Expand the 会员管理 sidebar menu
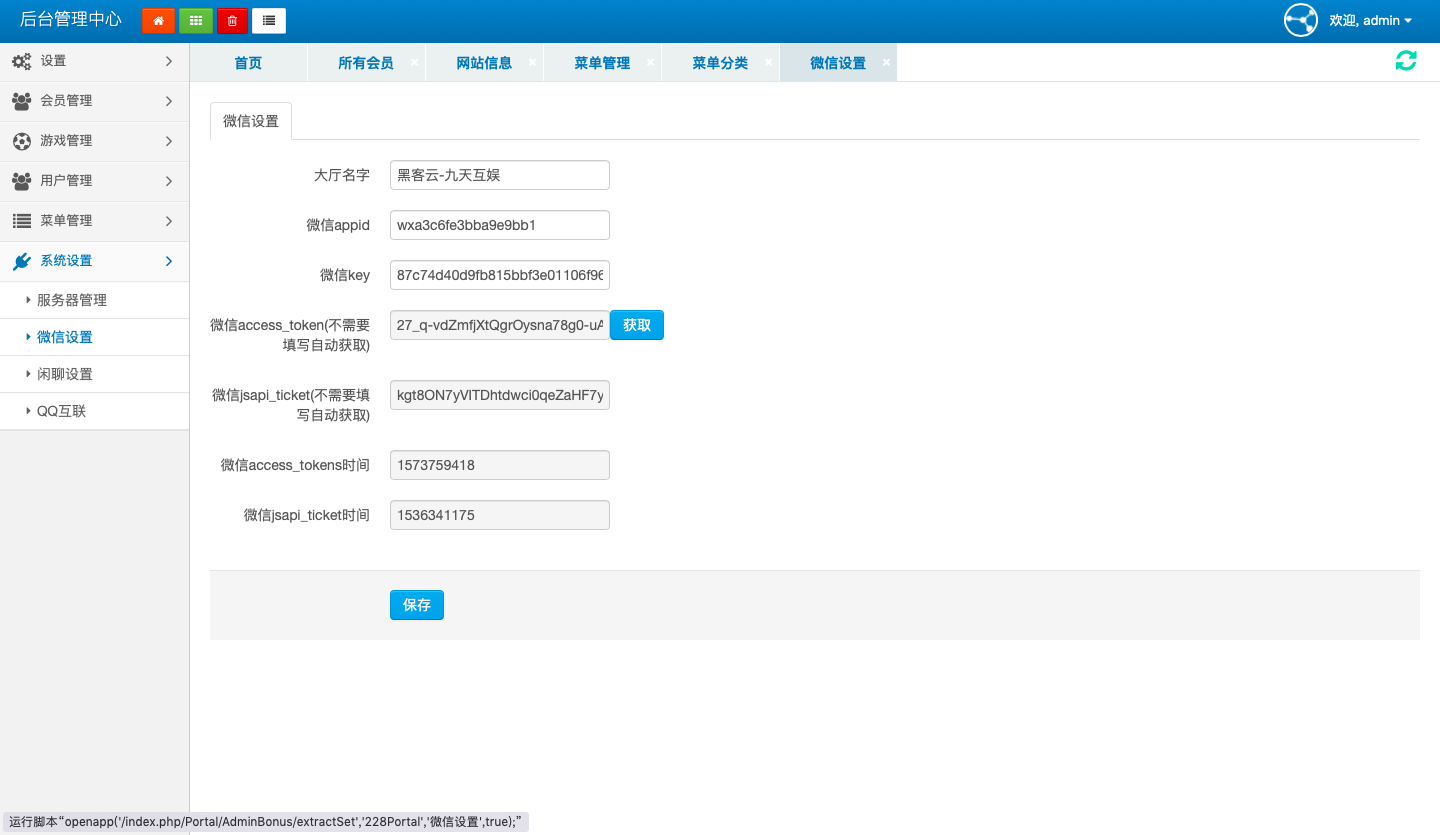The height and width of the screenshot is (835, 1440). (94, 101)
